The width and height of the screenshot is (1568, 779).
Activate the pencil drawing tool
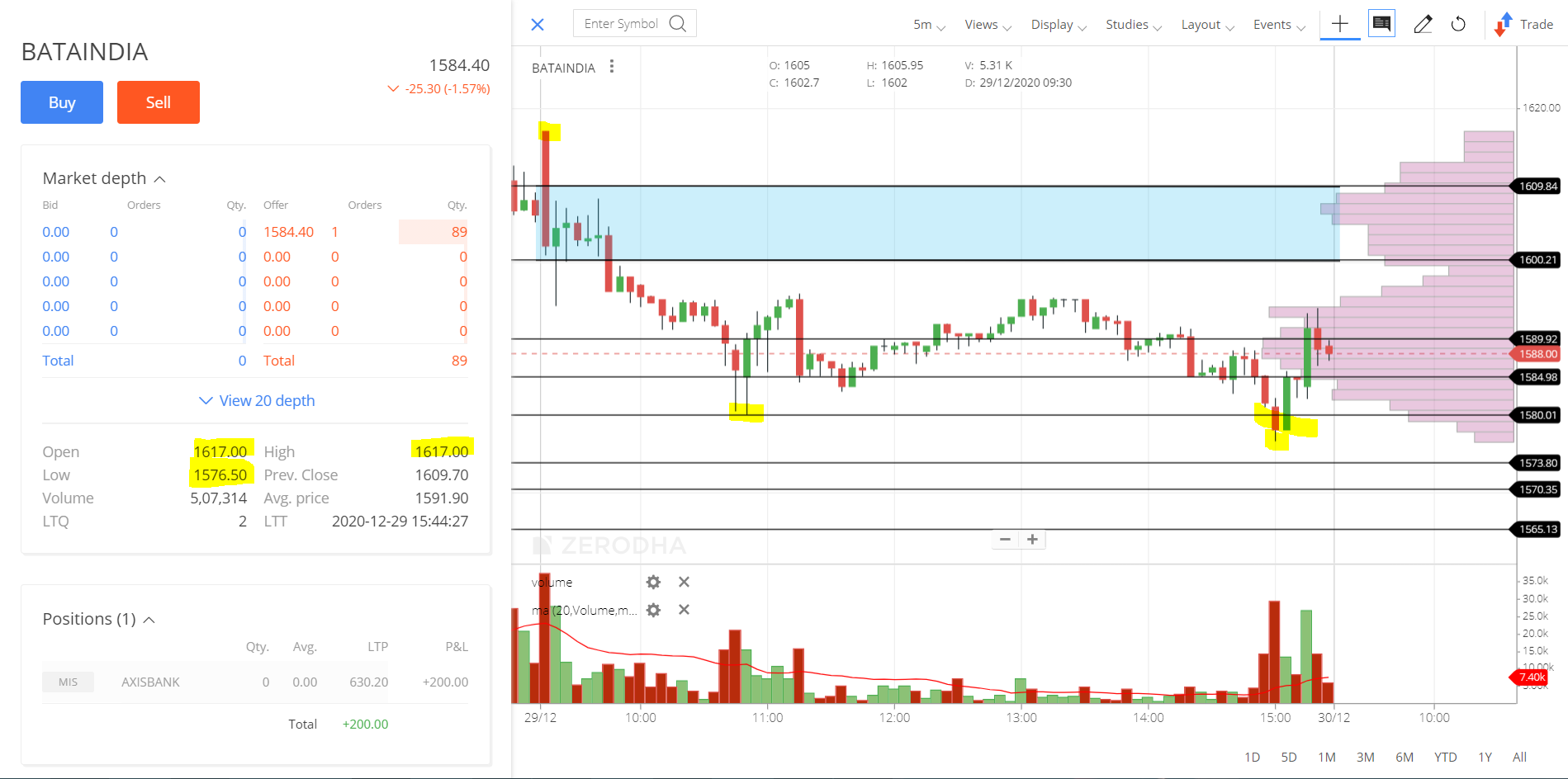(1423, 24)
